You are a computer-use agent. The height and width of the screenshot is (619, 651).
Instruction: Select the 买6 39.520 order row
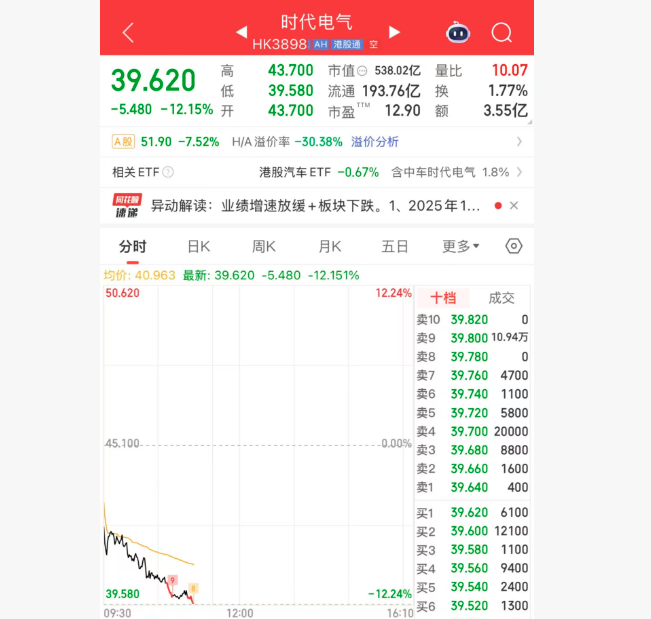(x=472, y=606)
